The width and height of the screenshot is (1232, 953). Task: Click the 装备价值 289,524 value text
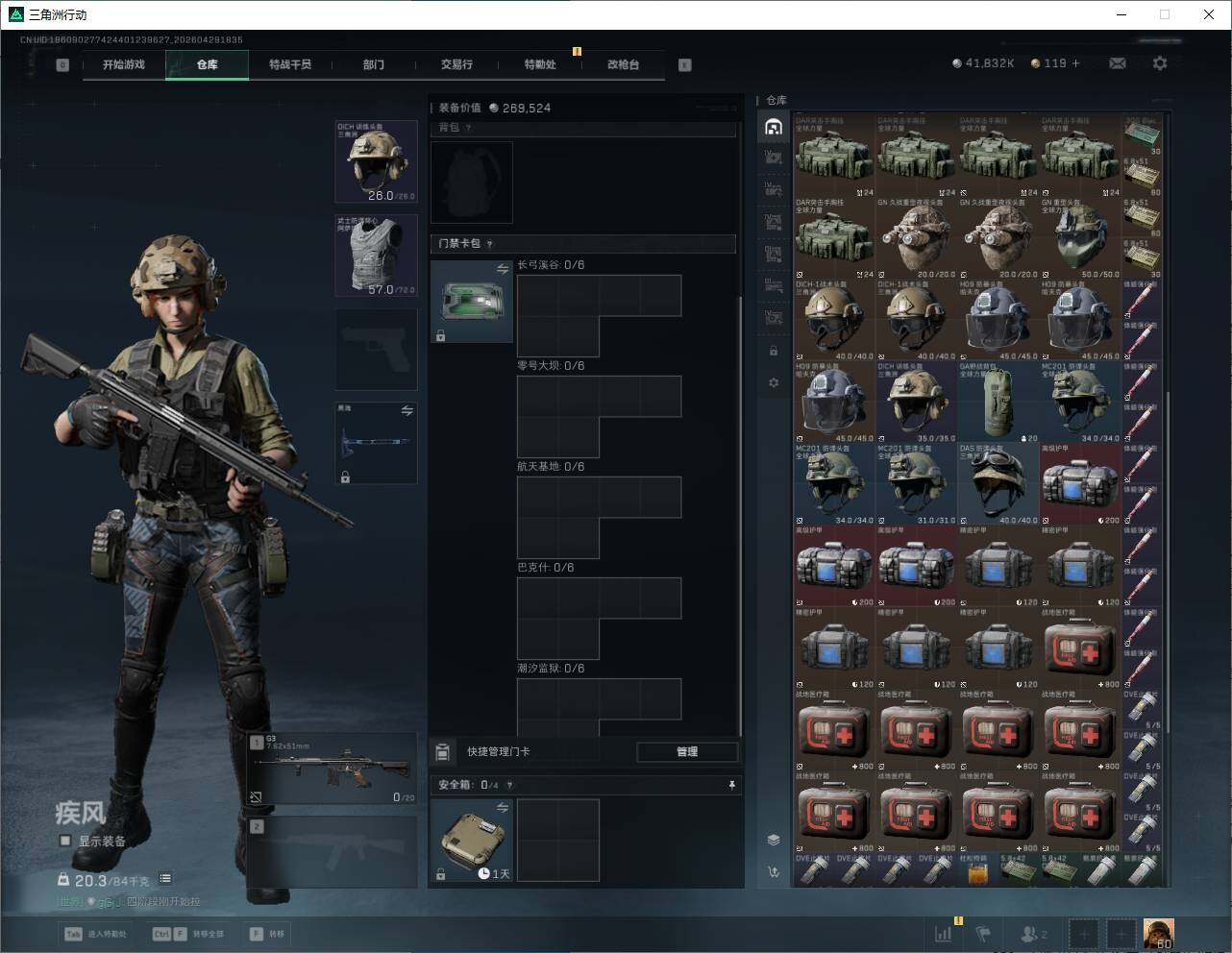coord(495,109)
